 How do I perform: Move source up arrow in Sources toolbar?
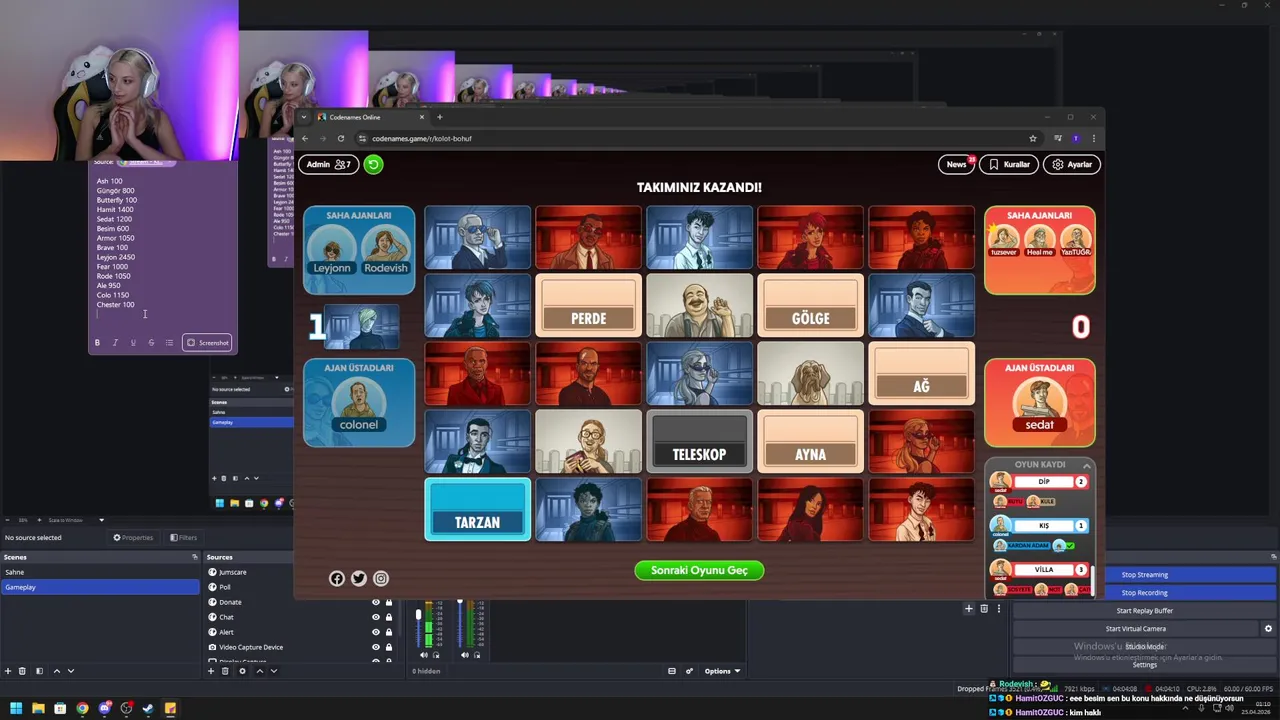[259, 671]
